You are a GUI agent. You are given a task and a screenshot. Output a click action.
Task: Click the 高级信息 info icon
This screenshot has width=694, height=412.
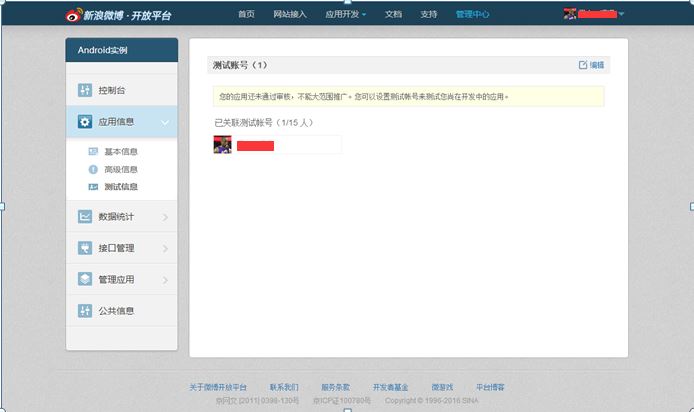pos(93,169)
